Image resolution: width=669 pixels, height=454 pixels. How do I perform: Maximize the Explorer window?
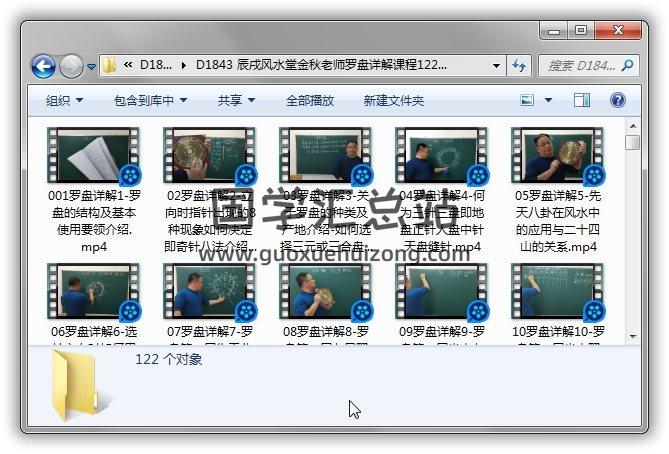coord(580,30)
